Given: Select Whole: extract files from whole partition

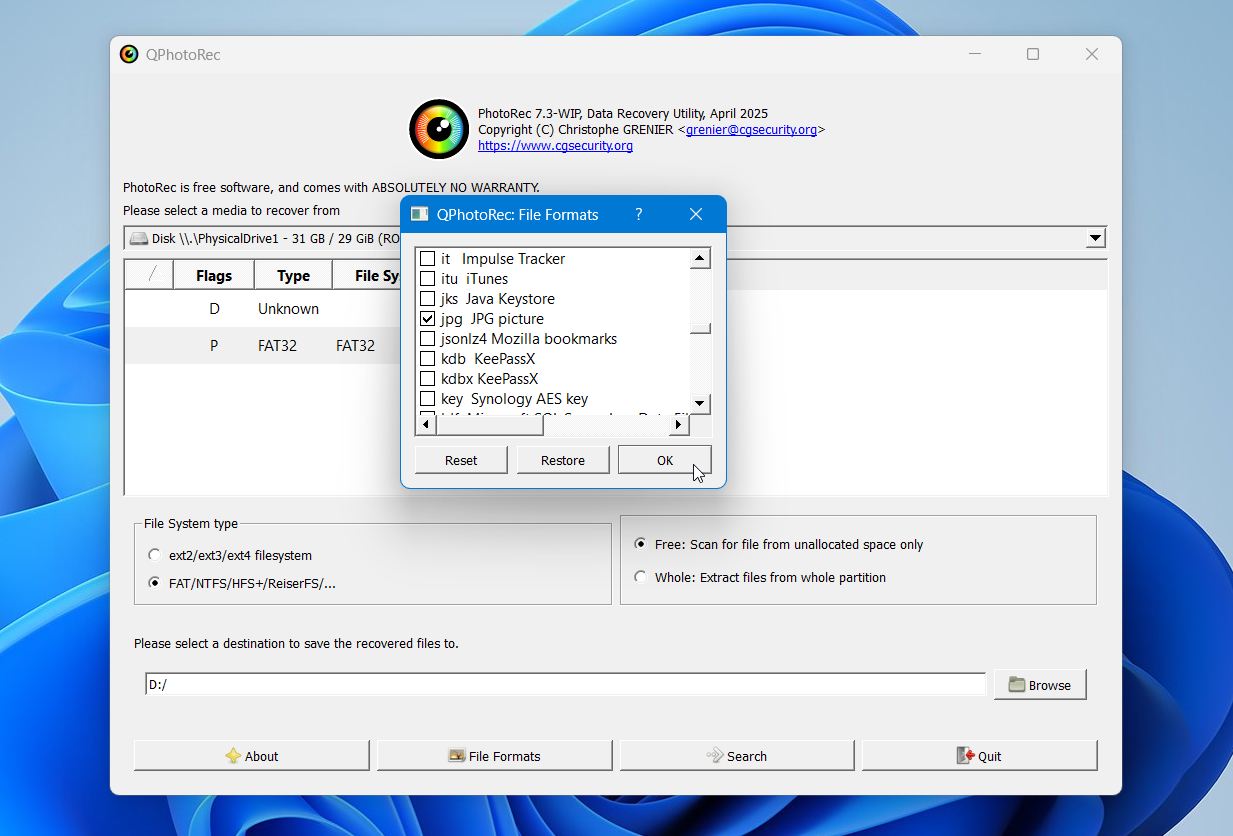Looking at the screenshot, I should (640, 577).
